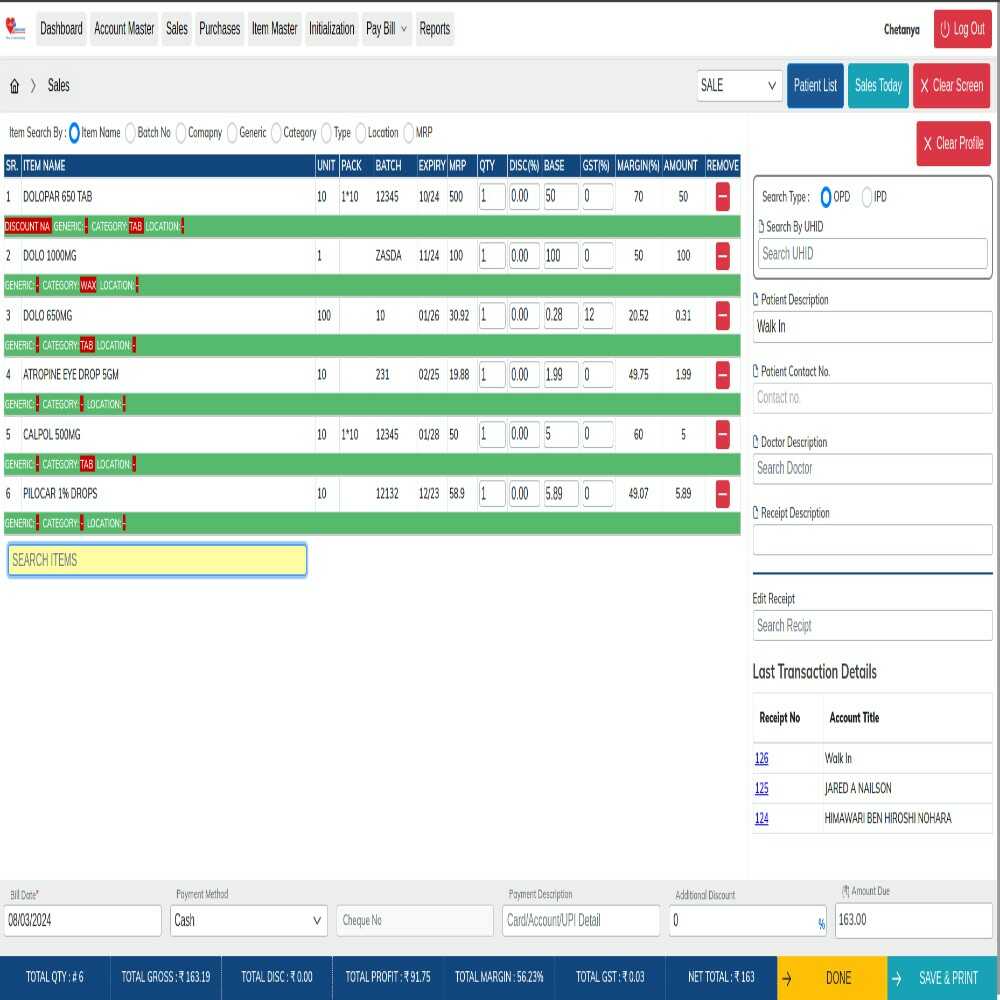Screen dimensions: 1000x1000
Task: Open the Payment Method dropdown showing Cash
Action: [x=248, y=920]
